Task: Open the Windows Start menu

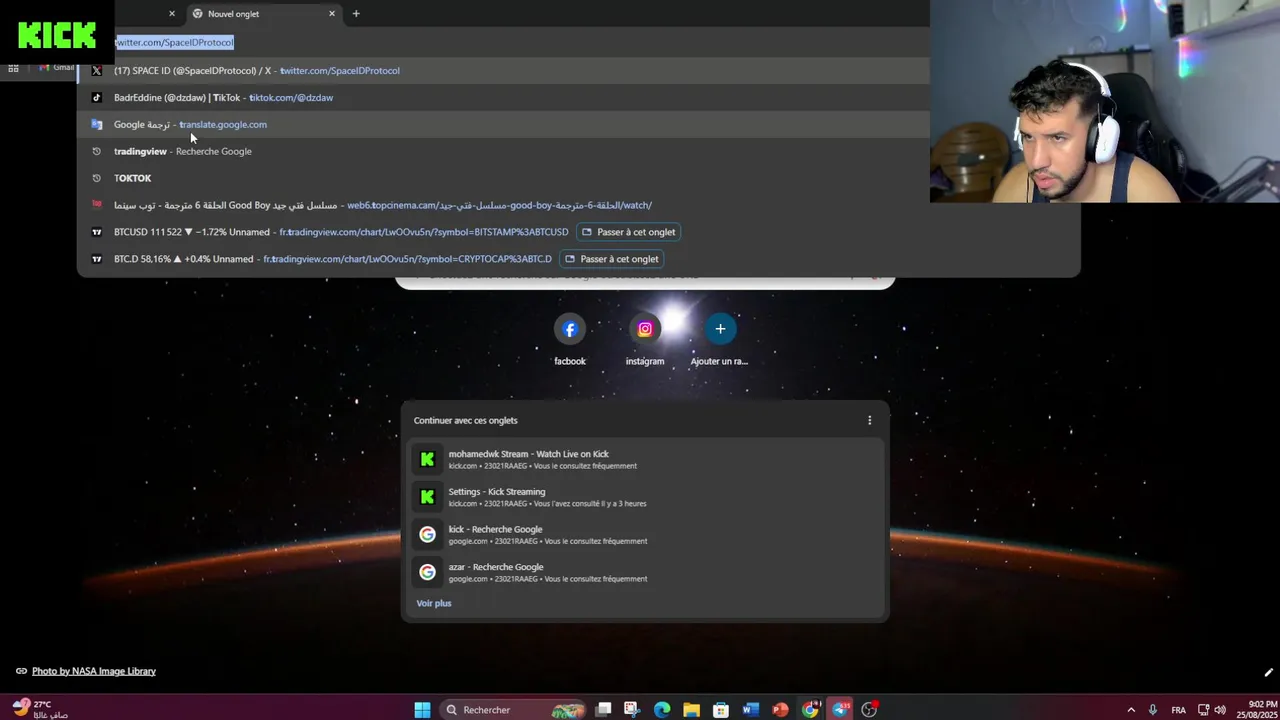Action: [x=422, y=710]
